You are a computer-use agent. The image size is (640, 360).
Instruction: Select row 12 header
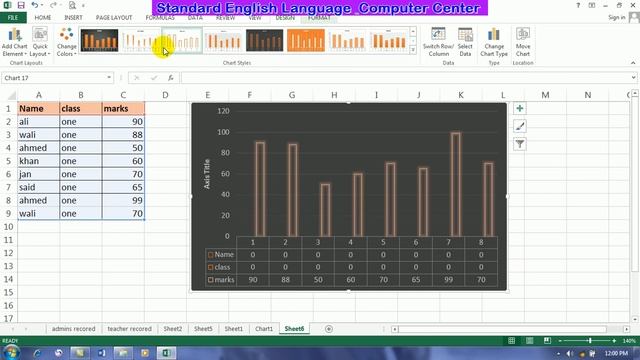pos(8,253)
